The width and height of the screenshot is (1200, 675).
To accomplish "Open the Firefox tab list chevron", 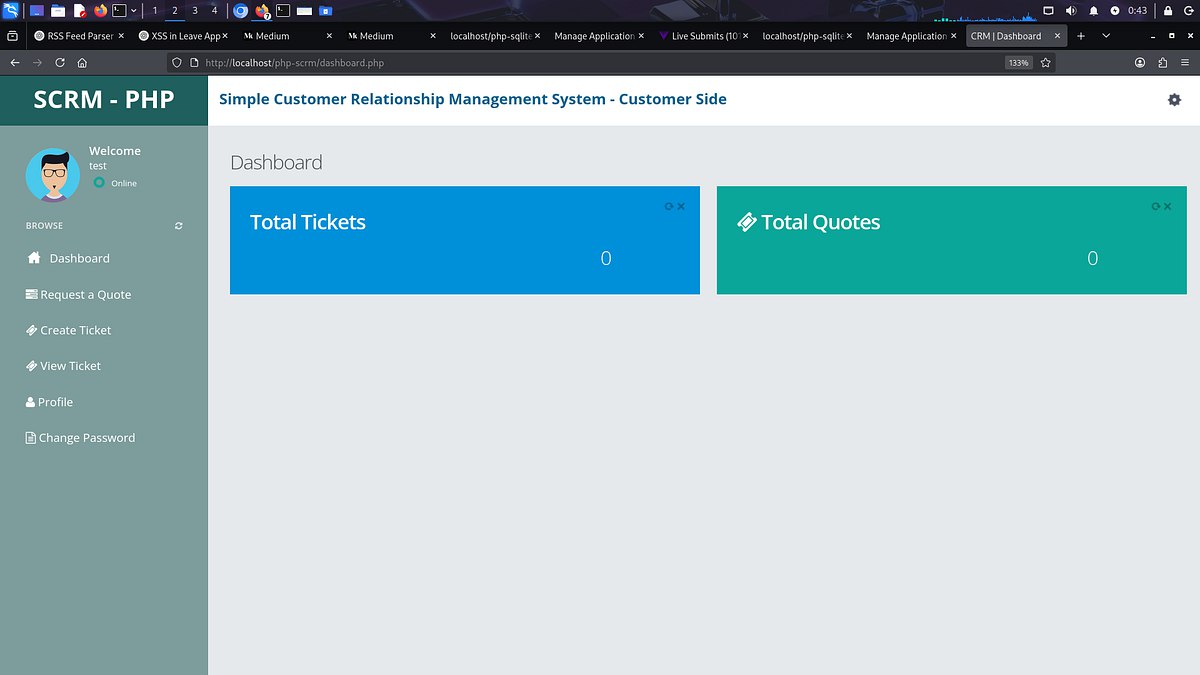I will (1105, 35).
